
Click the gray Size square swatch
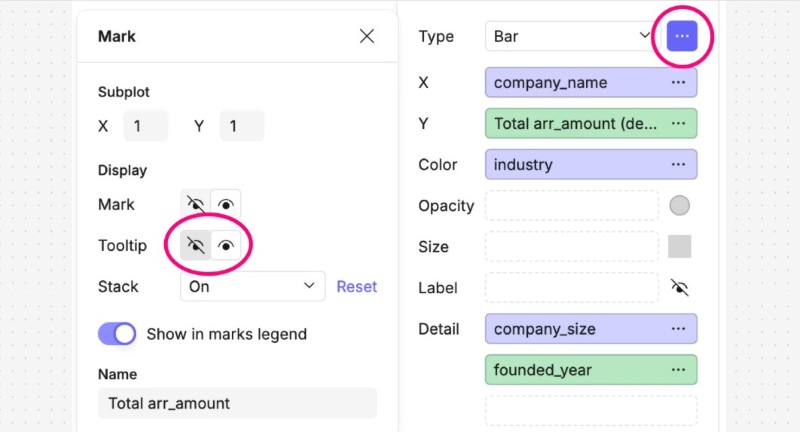679,247
